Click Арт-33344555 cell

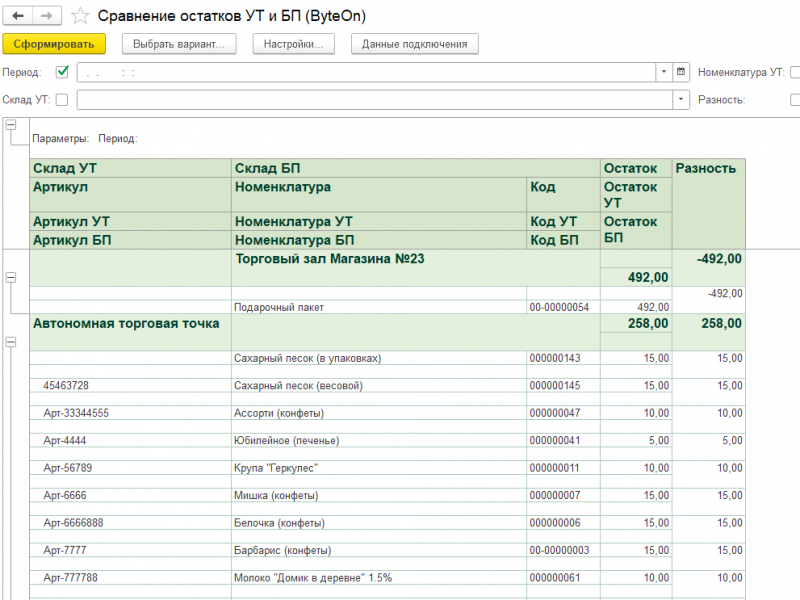click(131, 413)
